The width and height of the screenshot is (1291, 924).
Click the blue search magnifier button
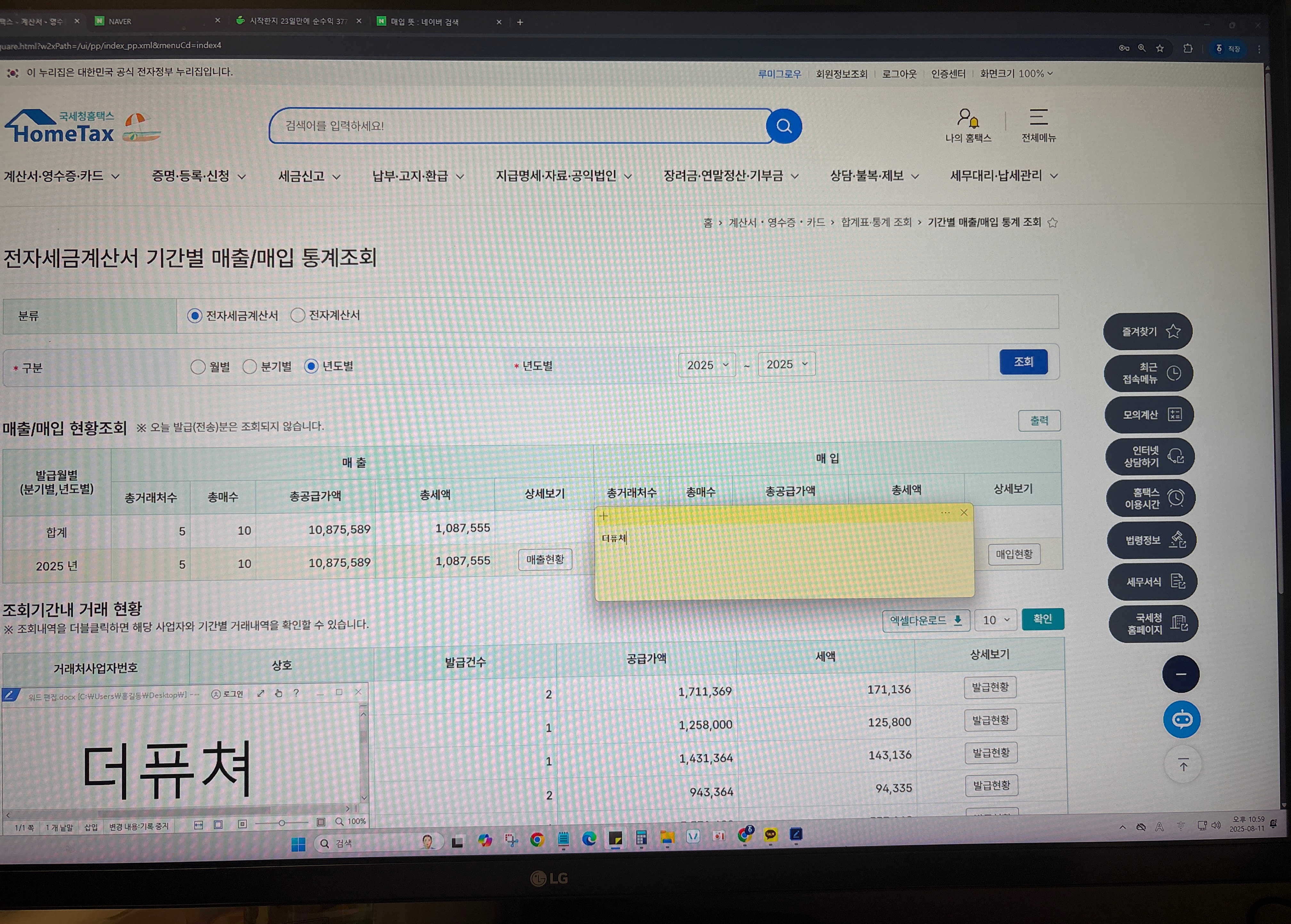coord(784,126)
